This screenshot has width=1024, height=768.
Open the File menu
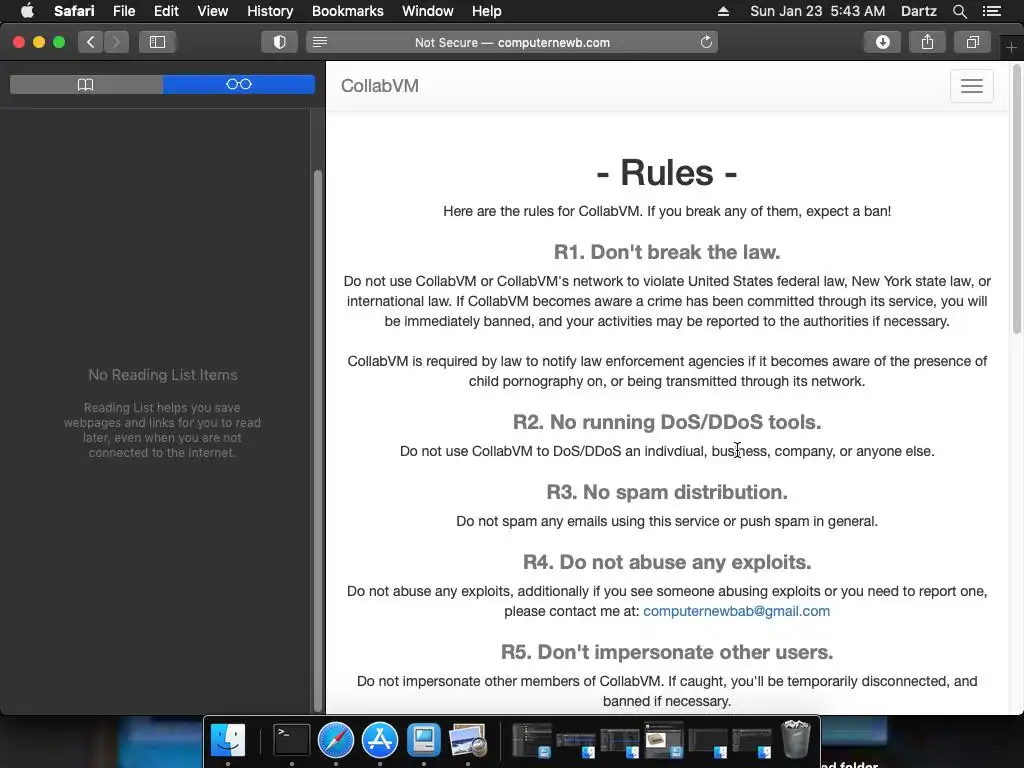coord(123,11)
